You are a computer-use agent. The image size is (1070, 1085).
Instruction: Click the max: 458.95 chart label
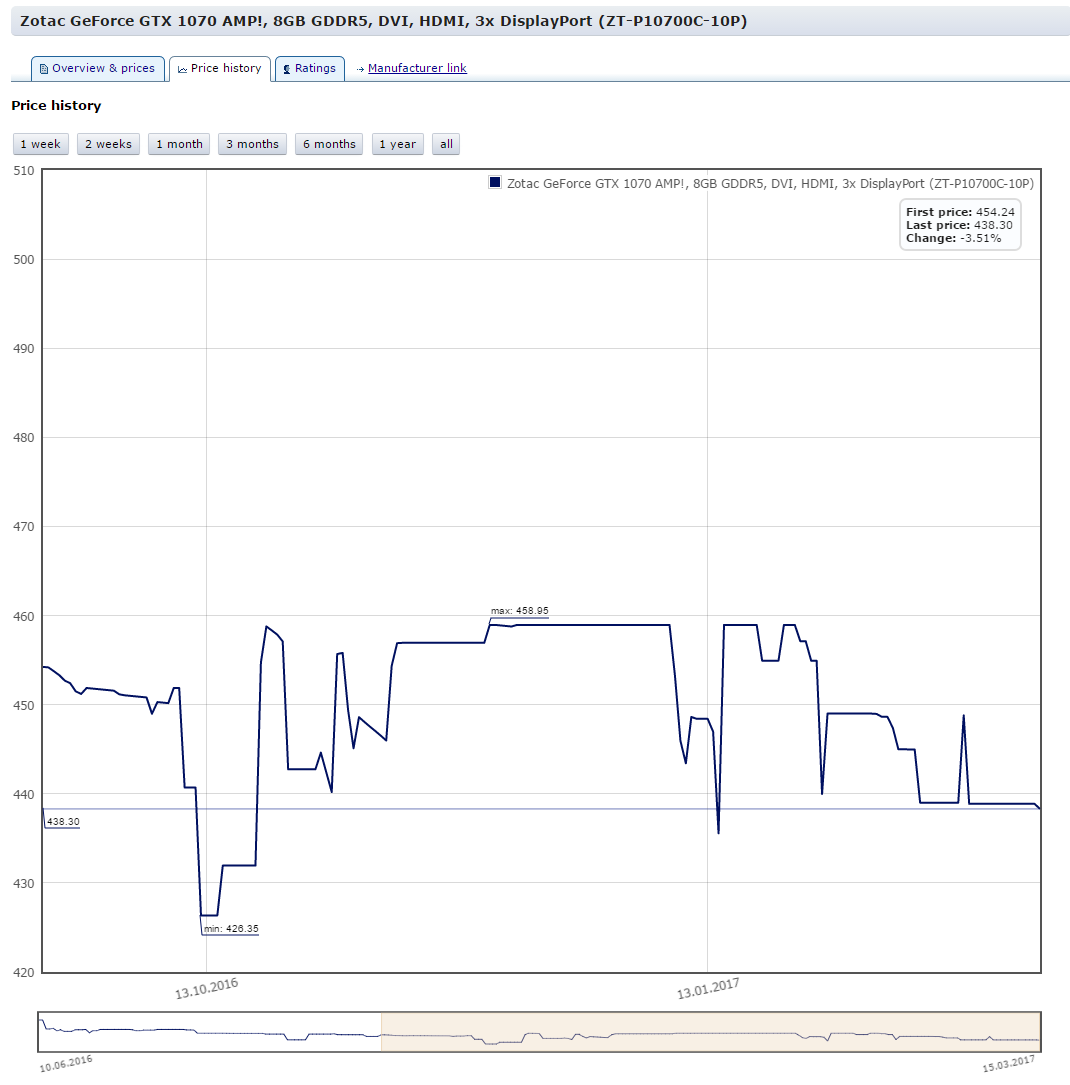520,611
